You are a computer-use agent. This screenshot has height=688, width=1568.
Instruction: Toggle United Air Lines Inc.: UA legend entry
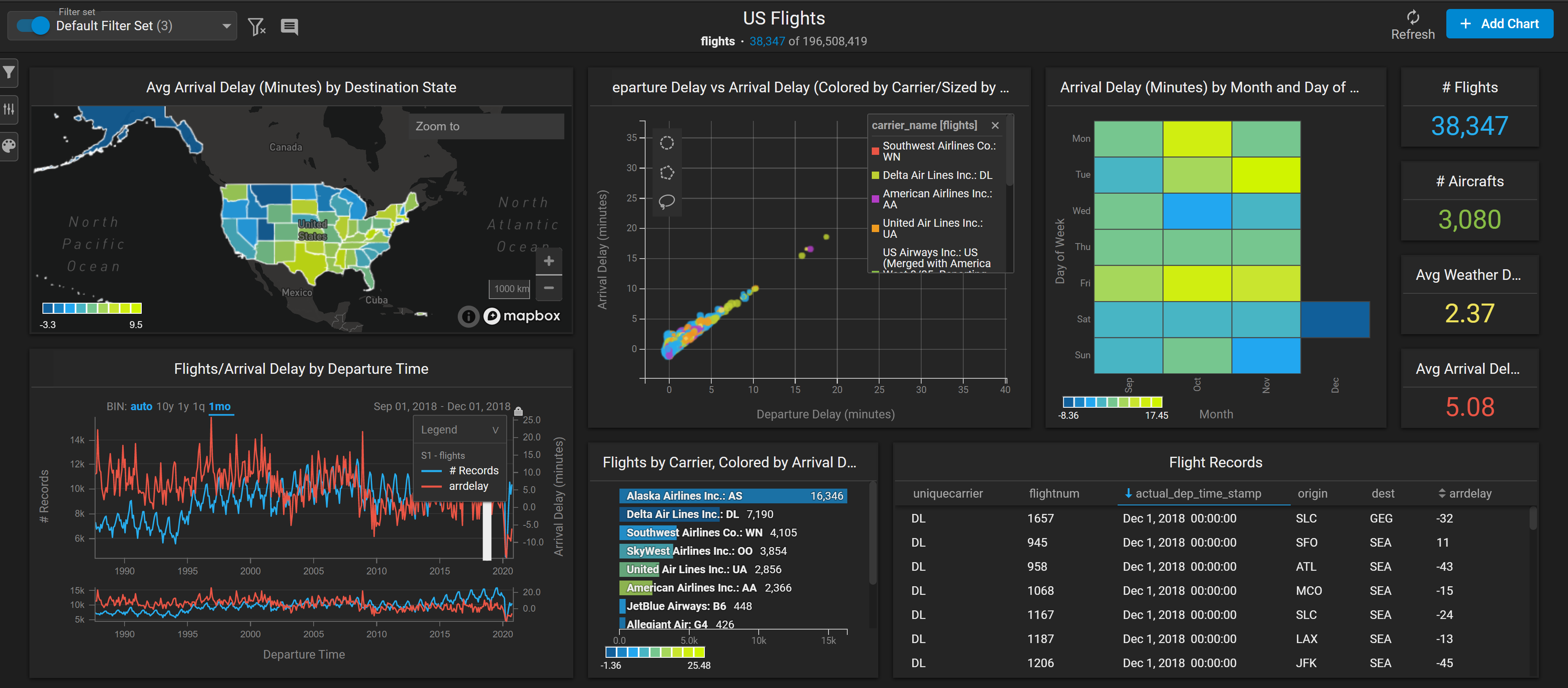pyautogui.click(x=928, y=228)
